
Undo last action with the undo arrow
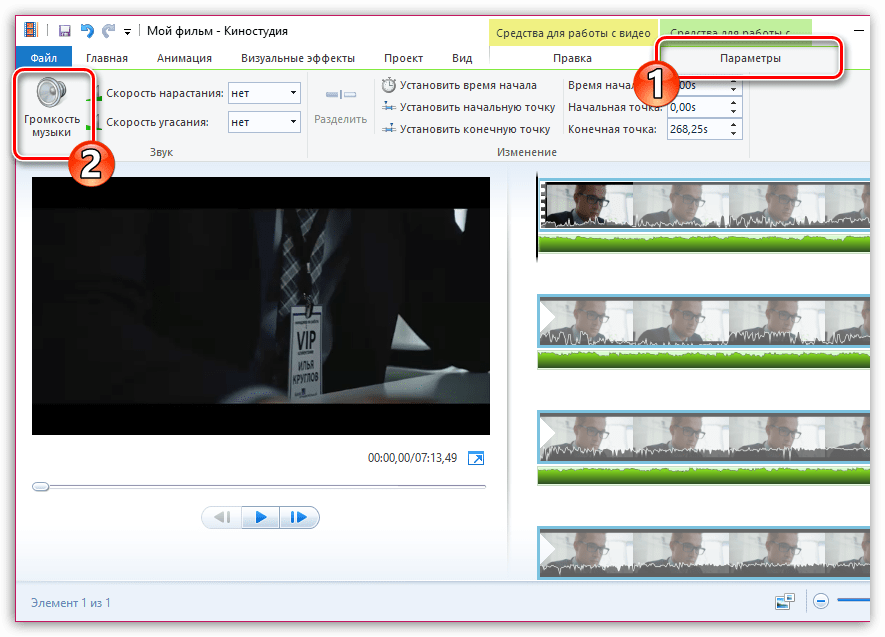click(87, 30)
